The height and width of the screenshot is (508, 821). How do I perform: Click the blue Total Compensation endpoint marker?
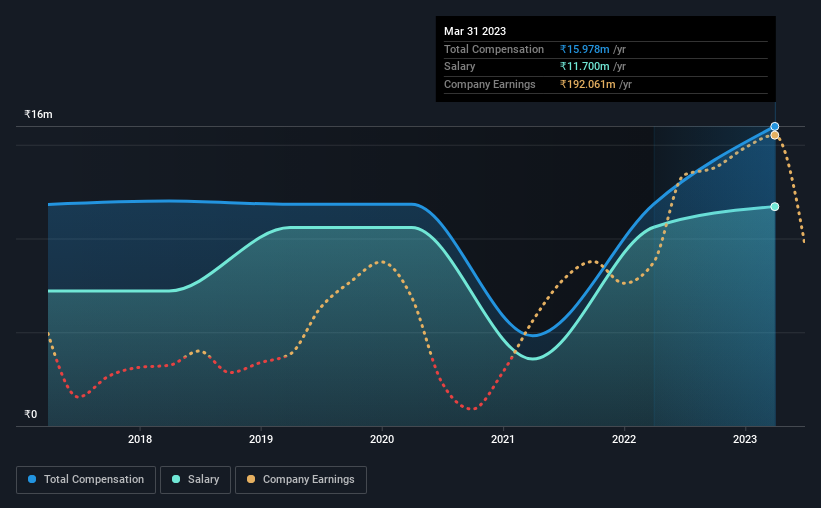pos(775,127)
